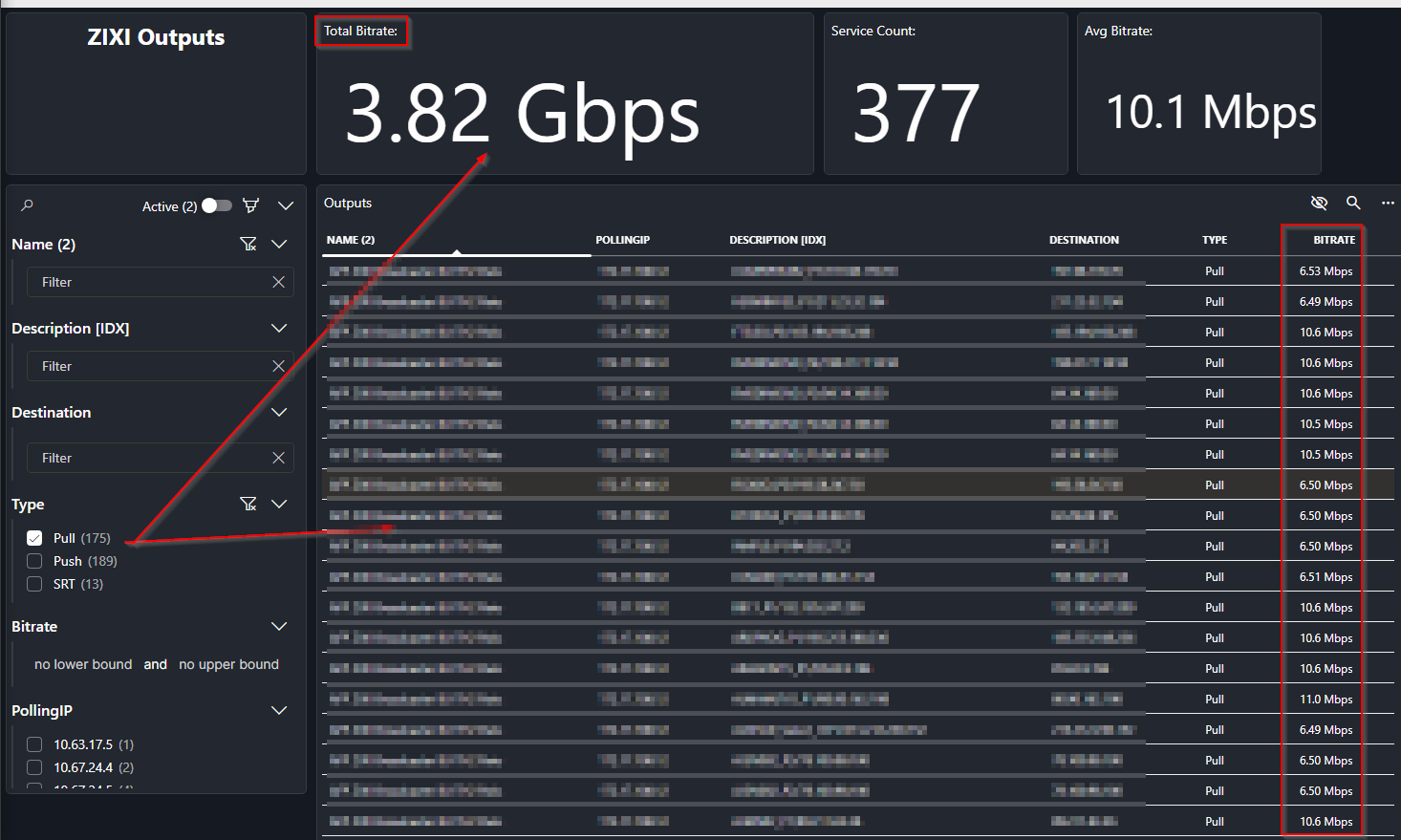
Task: Sort table by BITRATE column header
Action: (x=1333, y=240)
